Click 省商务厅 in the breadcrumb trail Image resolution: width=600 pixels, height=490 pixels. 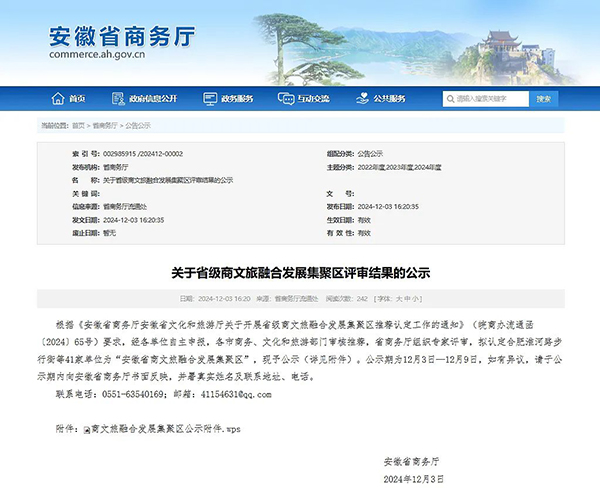(105, 125)
